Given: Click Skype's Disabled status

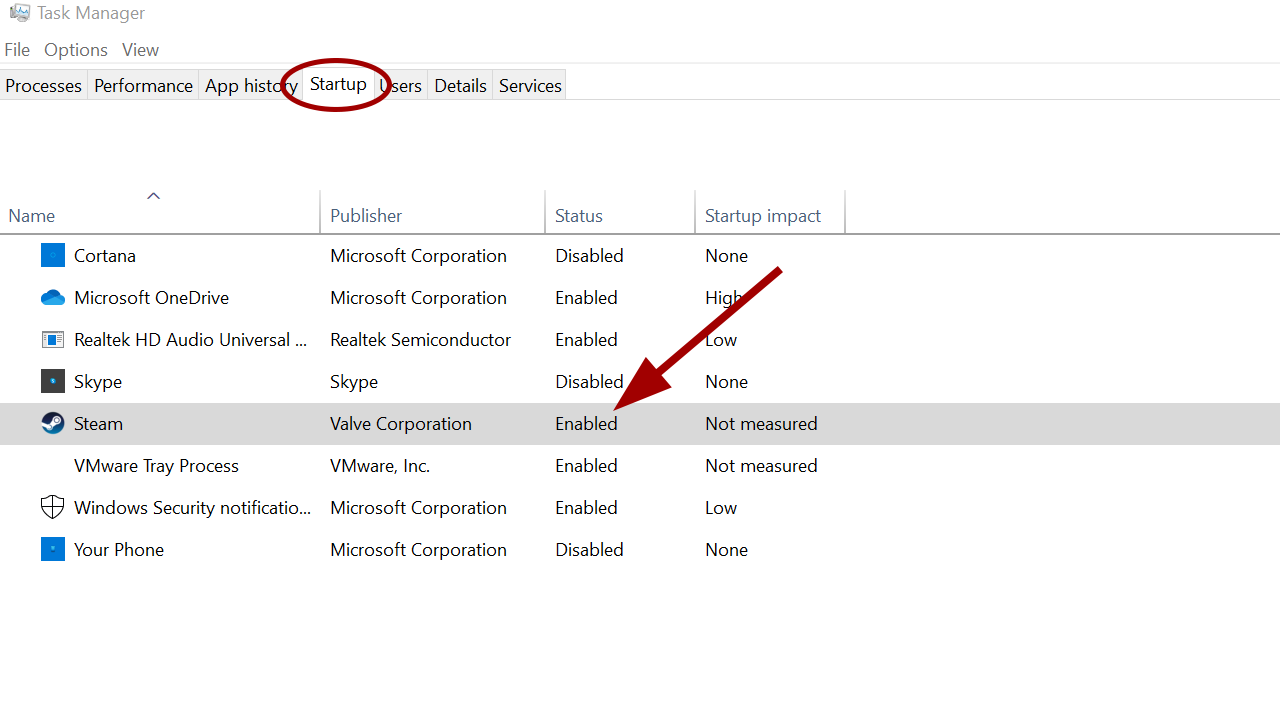Looking at the screenshot, I should point(589,382).
